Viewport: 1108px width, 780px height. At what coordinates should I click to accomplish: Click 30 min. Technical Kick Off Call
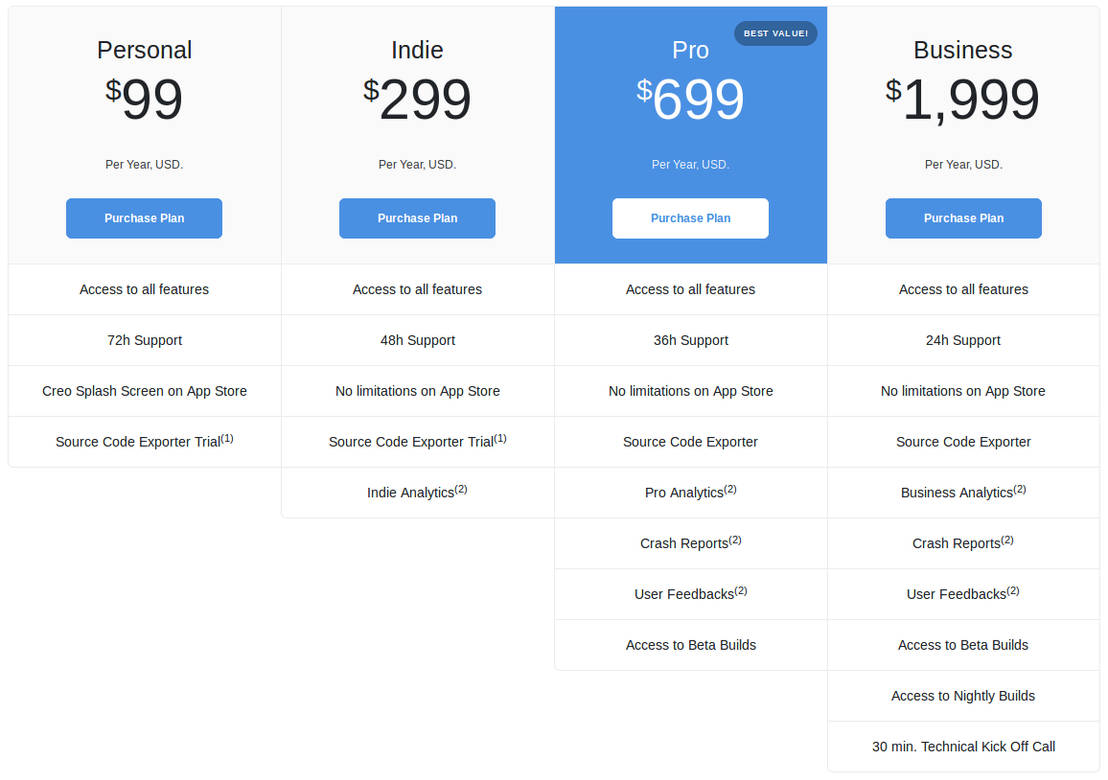pyautogui.click(x=963, y=746)
